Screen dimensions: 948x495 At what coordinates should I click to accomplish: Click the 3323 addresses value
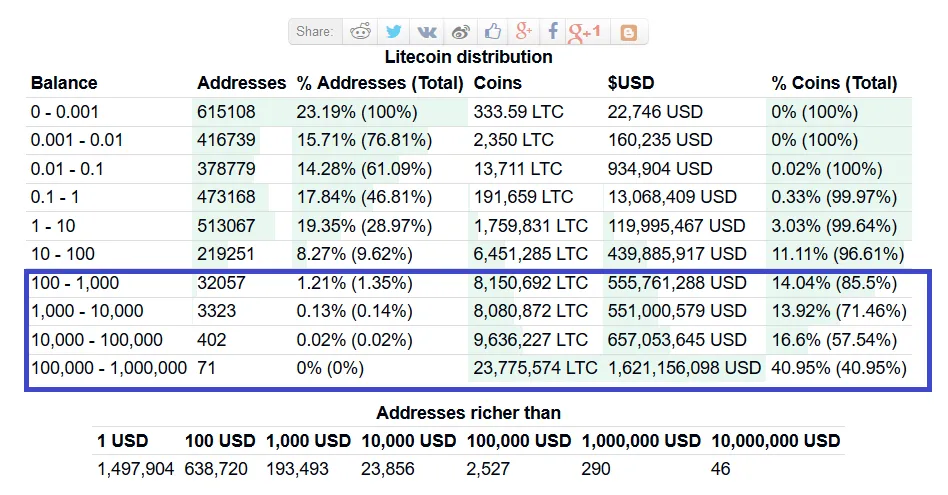click(216, 311)
